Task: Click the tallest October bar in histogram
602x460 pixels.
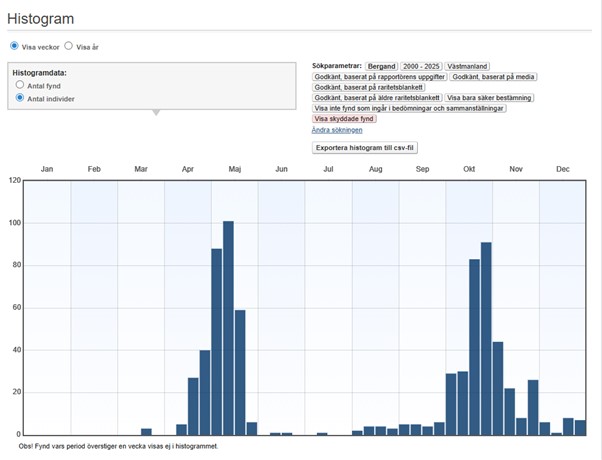Action: (486, 338)
